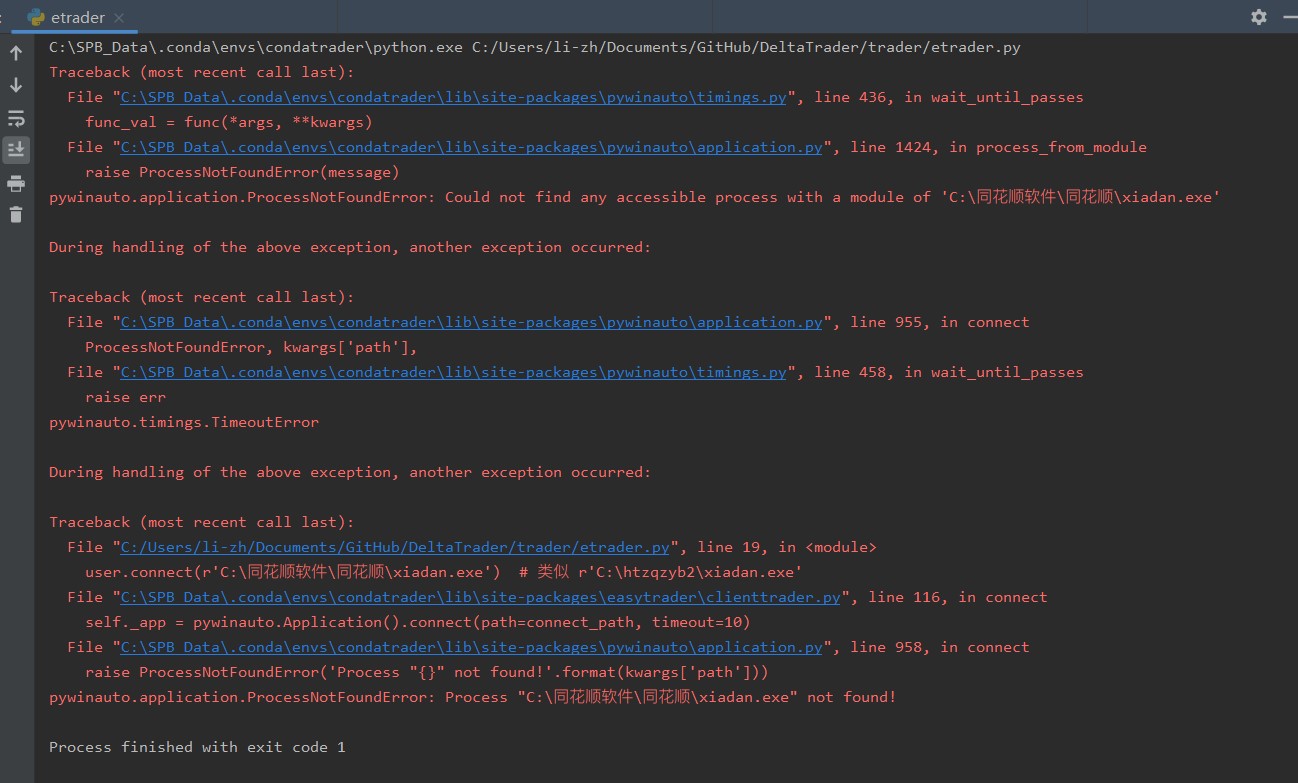1298x783 pixels.
Task: Click the Python icon on etrader tab
Action: pyautogui.click(x=37, y=17)
